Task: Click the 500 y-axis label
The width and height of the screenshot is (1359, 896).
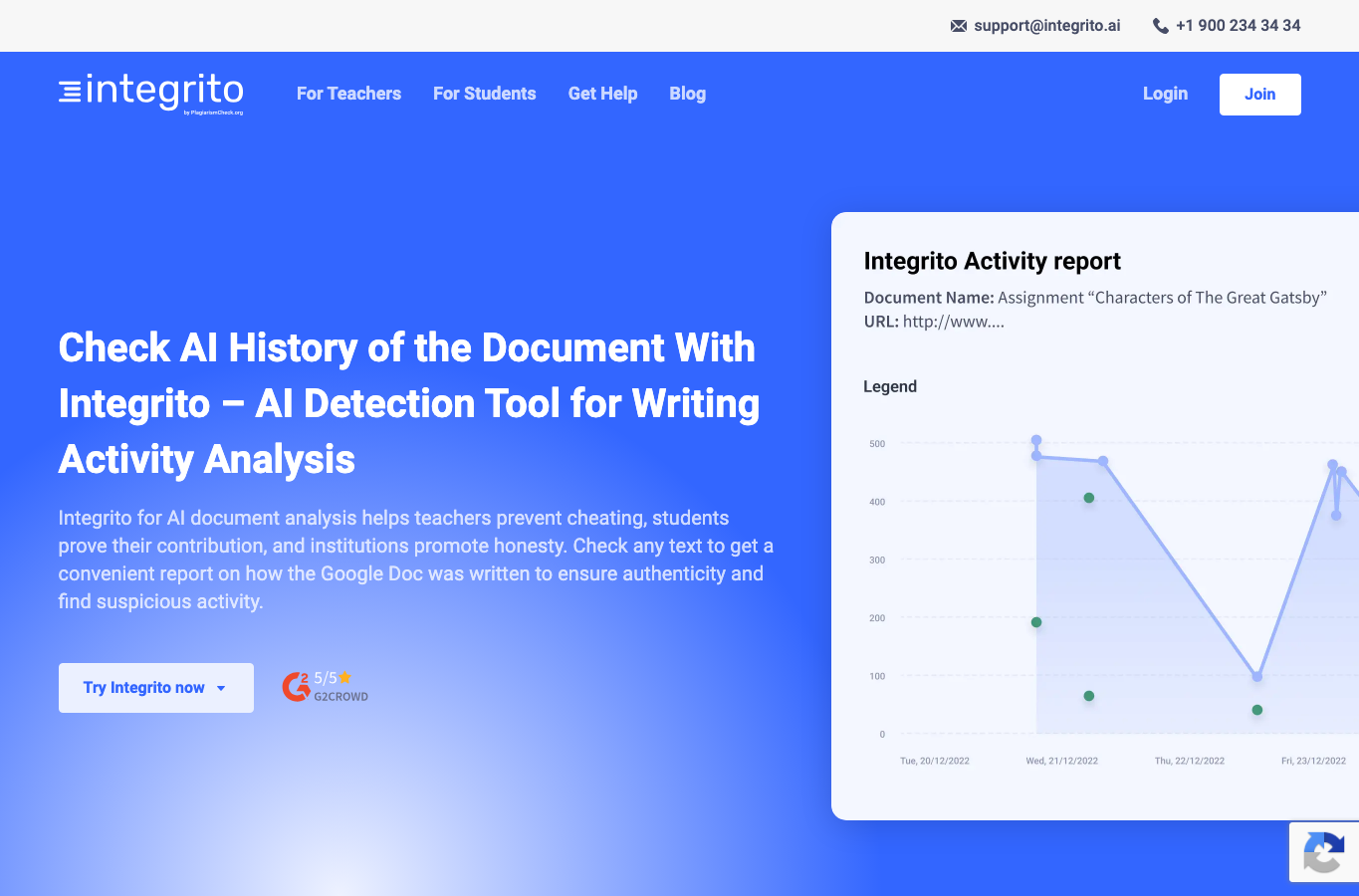Action: (877, 444)
